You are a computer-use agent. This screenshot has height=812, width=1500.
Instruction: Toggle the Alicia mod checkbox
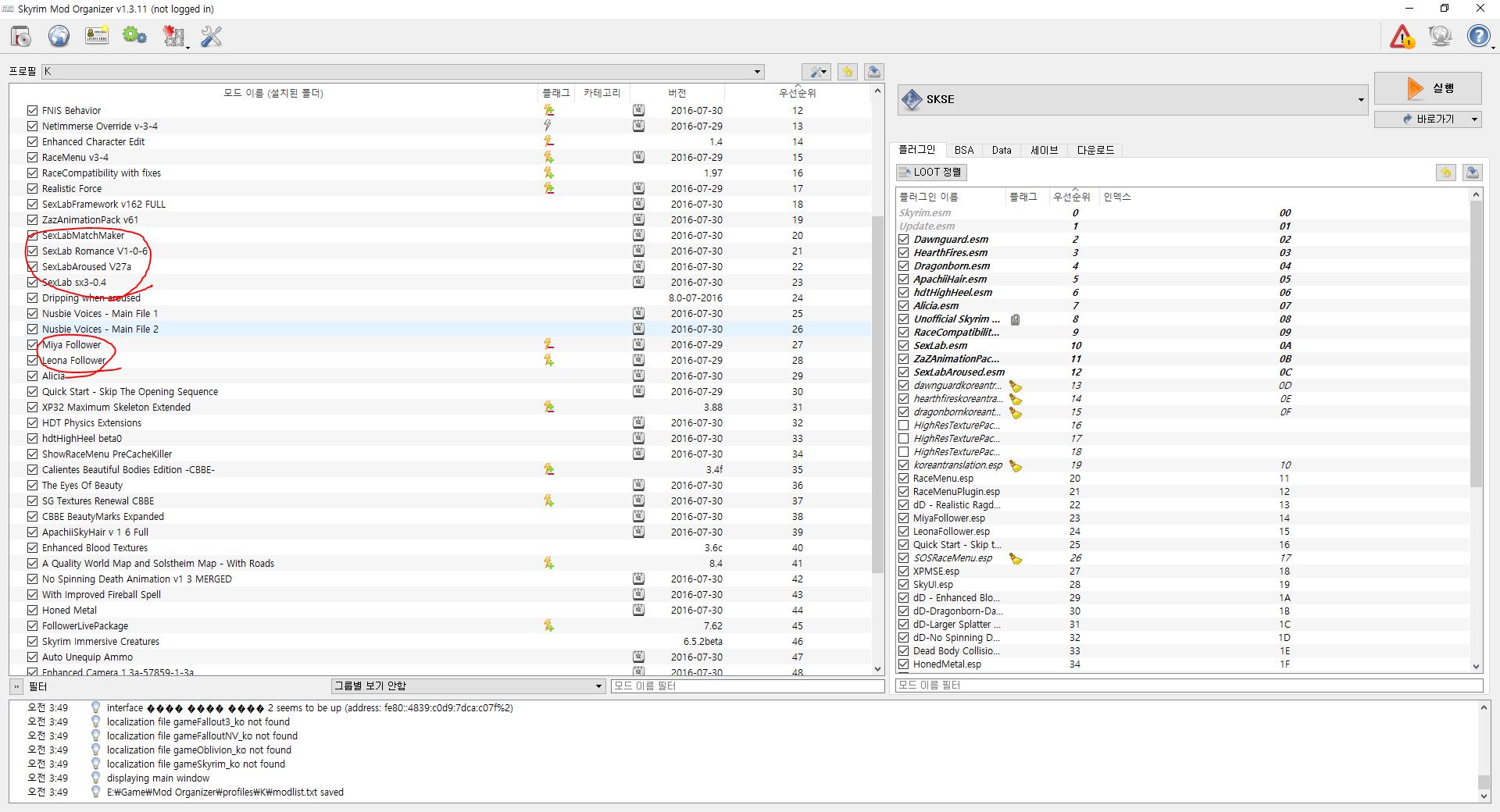[32, 376]
